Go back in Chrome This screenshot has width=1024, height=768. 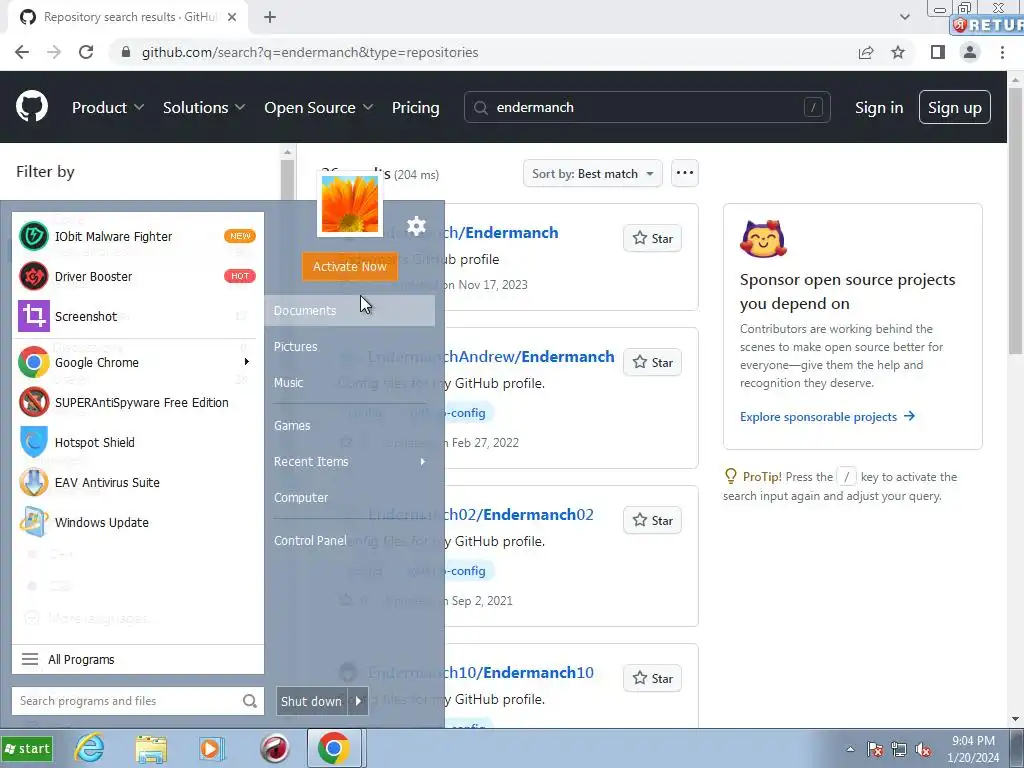click(x=22, y=52)
